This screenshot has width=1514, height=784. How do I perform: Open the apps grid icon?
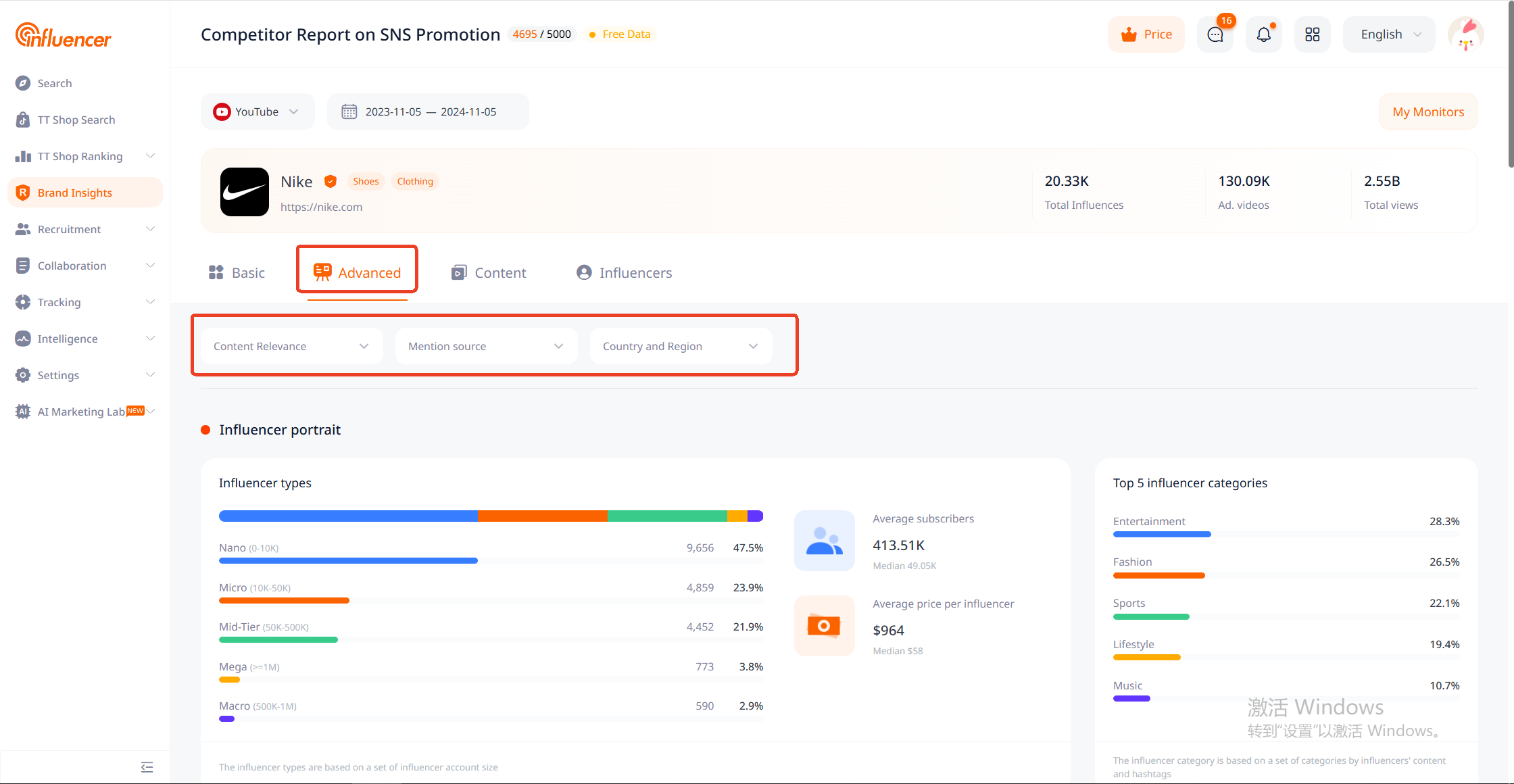1312,34
